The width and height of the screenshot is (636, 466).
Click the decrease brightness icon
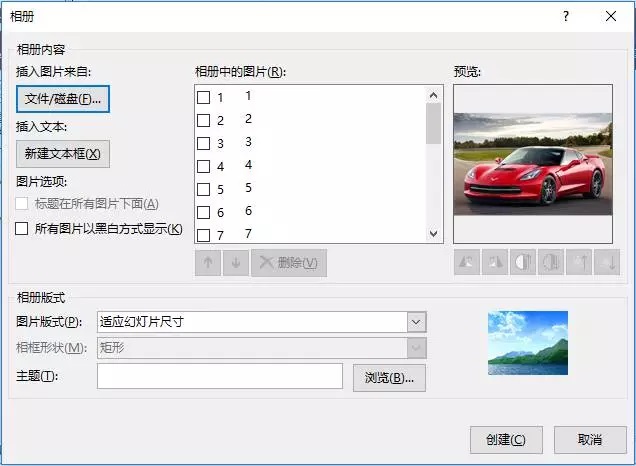(607, 262)
